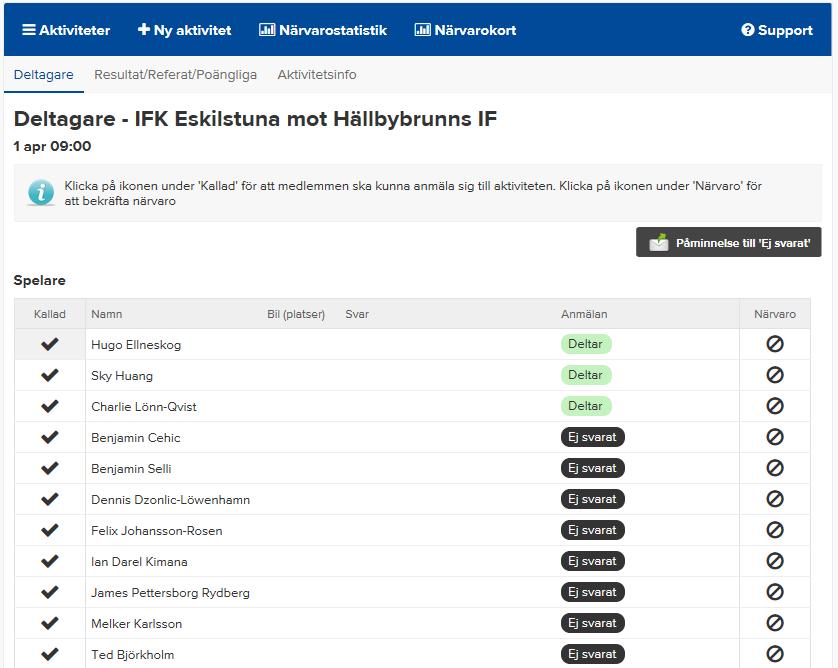Click Deltar badge for Sky Huang

586,375
